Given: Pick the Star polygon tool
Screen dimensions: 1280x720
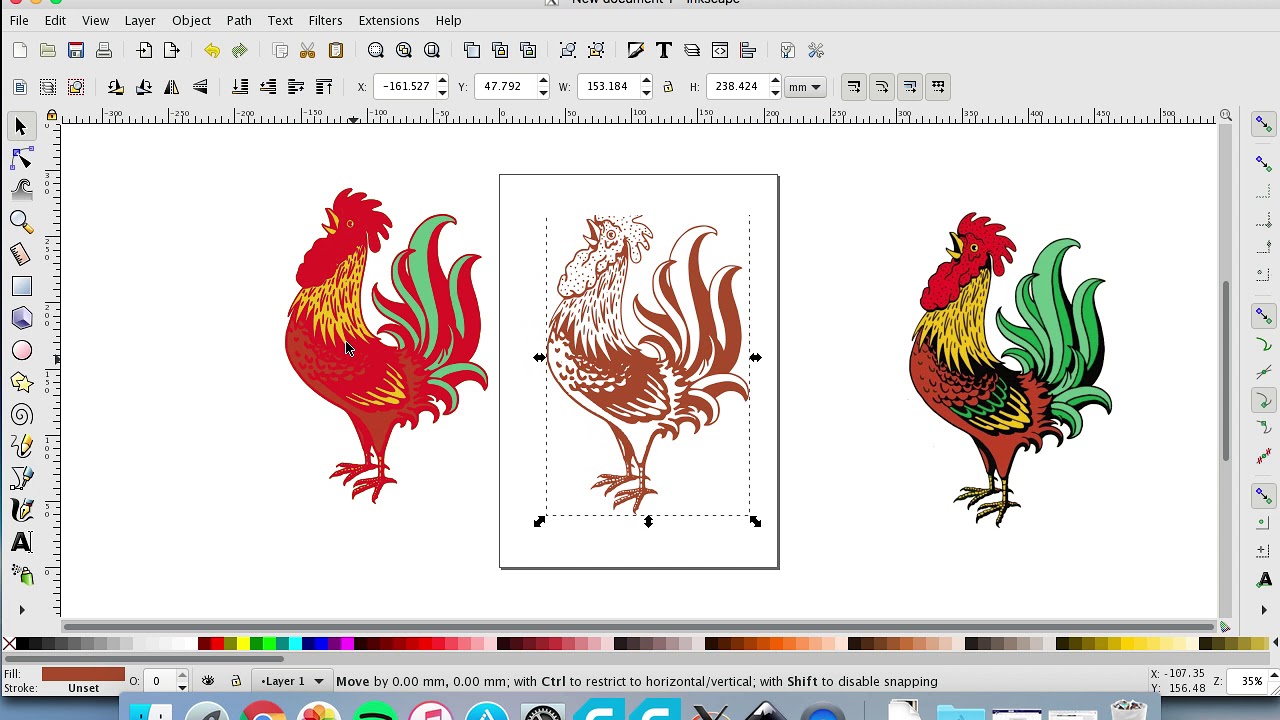Looking at the screenshot, I should (x=21, y=383).
